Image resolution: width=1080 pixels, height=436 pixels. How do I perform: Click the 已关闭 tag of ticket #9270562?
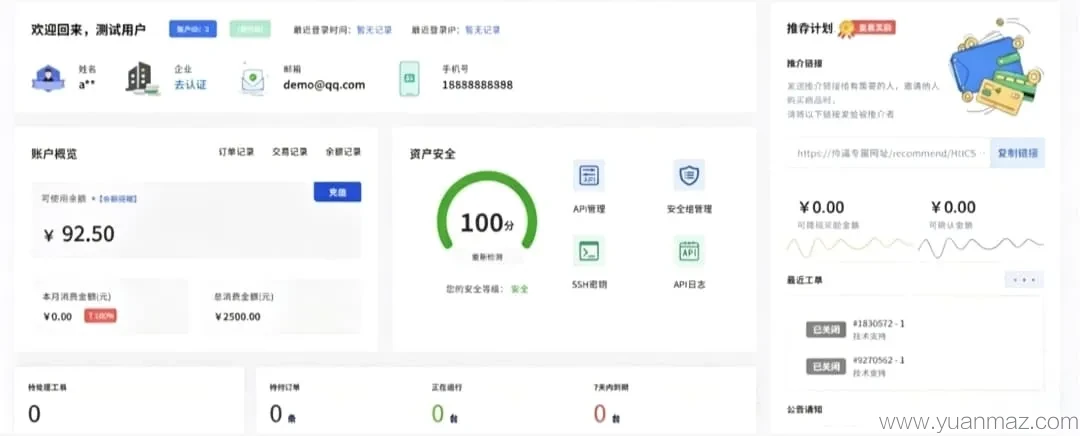[x=826, y=366]
